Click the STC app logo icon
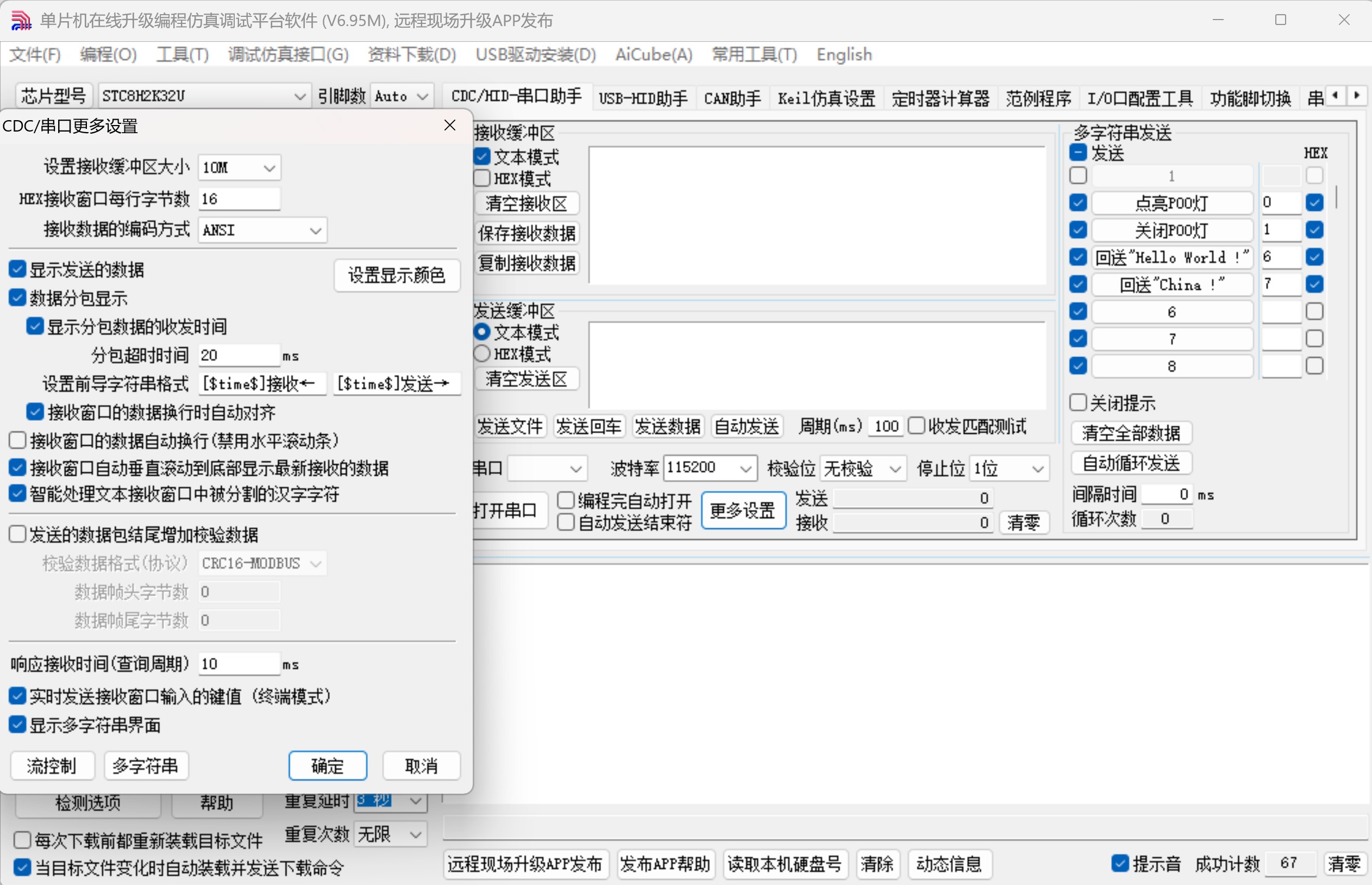Screen dimensions: 1372x885 click(x=21, y=20)
